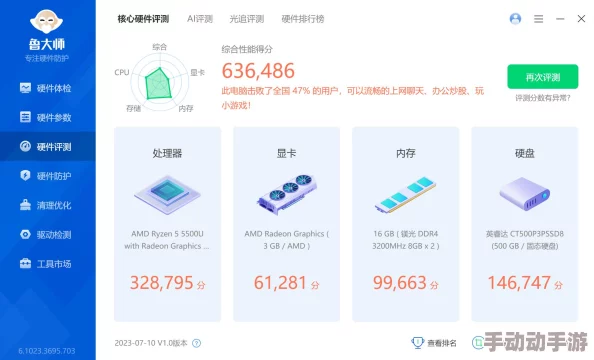
Task: Click the help icon beside V1.0版本
Action: pos(196,343)
